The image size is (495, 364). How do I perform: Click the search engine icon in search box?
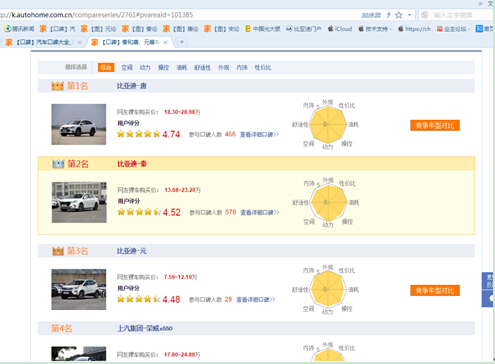pyautogui.click(x=424, y=15)
